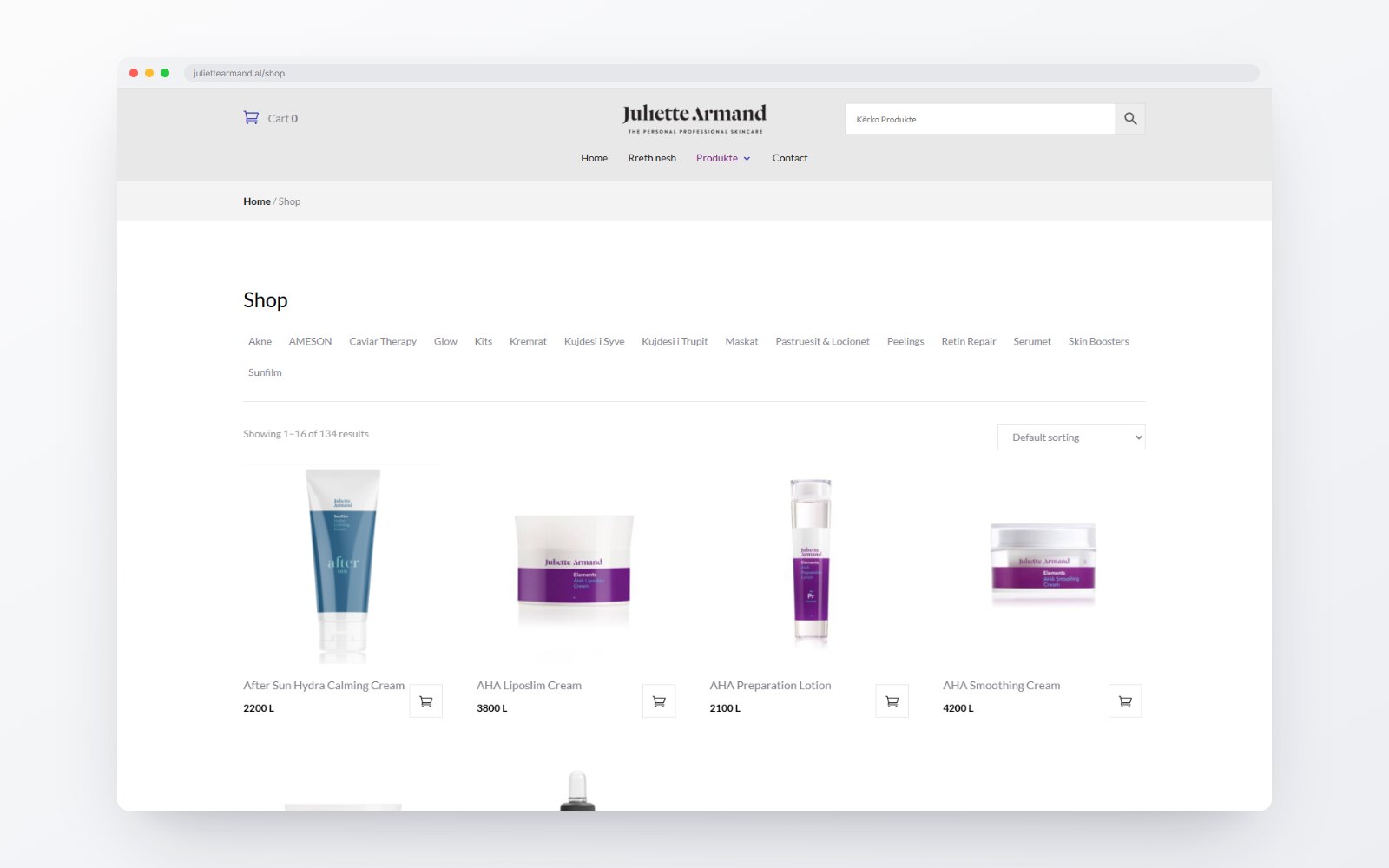Viewport: 1389px width, 868px height.
Task: Filter by Akne category
Action: pos(260,341)
